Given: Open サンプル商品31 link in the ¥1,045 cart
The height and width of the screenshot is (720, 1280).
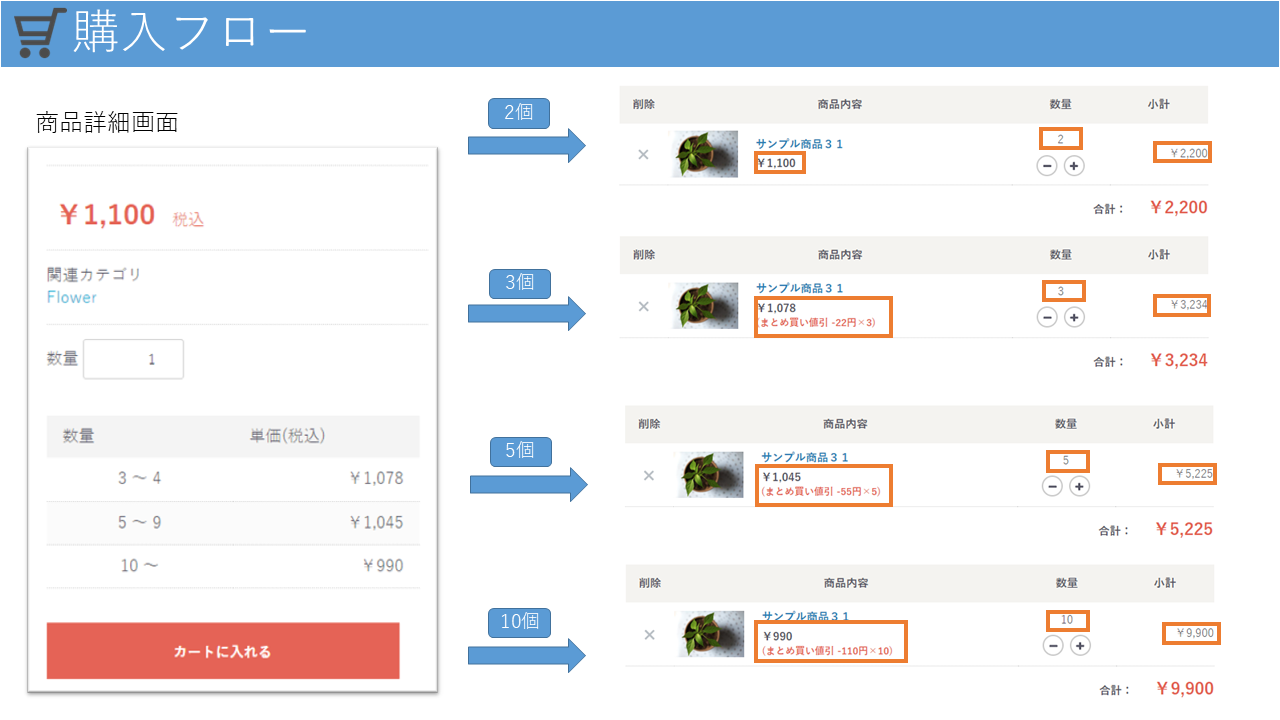Looking at the screenshot, I should [804, 457].
